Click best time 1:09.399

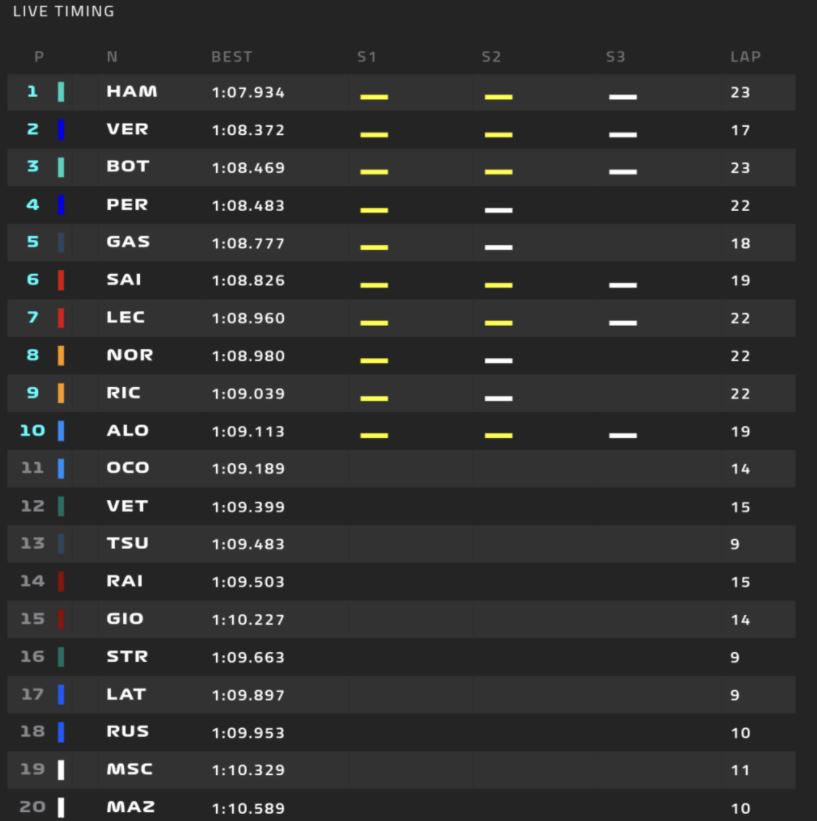point(248,507)
